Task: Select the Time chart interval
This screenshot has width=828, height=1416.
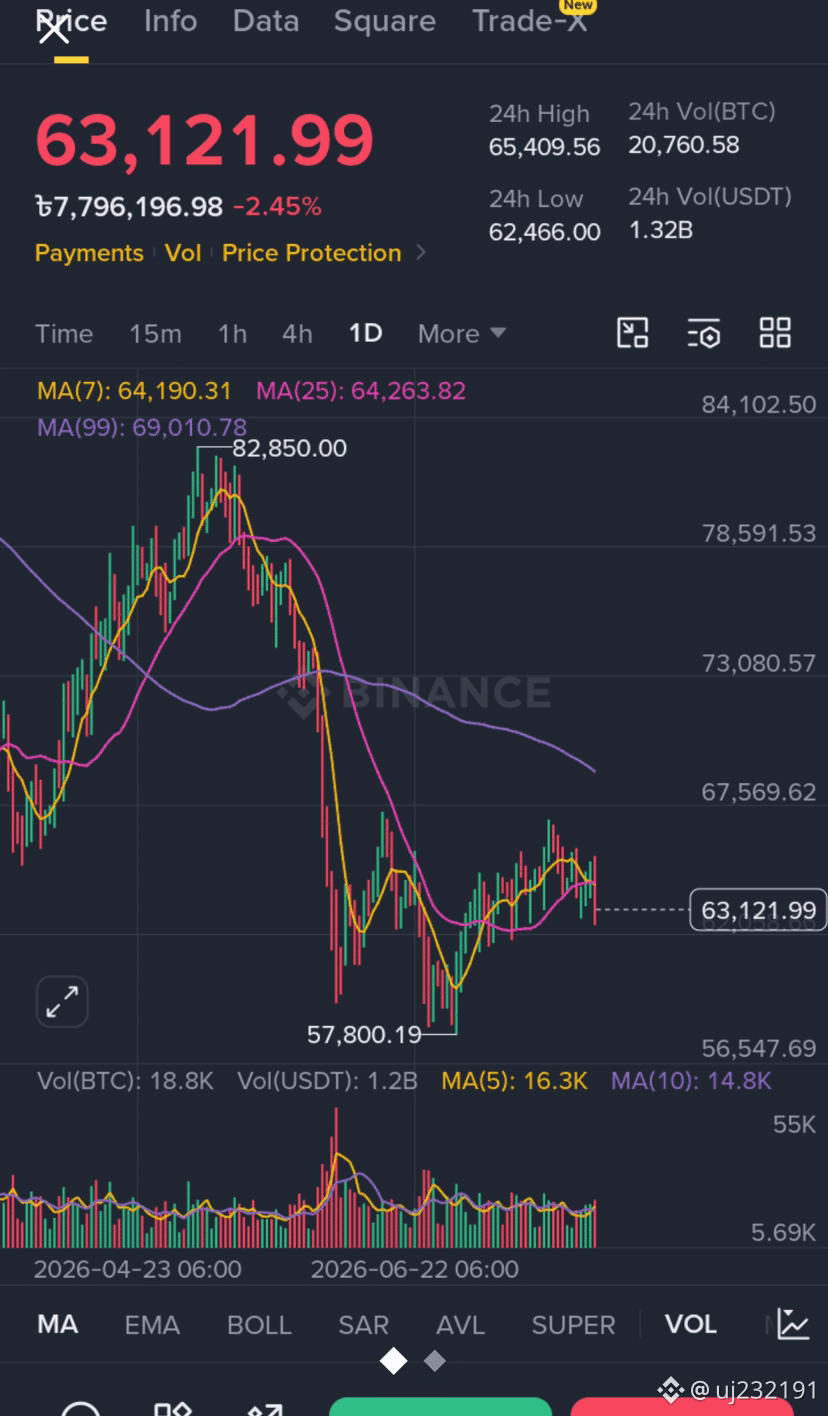Action: 64,334
